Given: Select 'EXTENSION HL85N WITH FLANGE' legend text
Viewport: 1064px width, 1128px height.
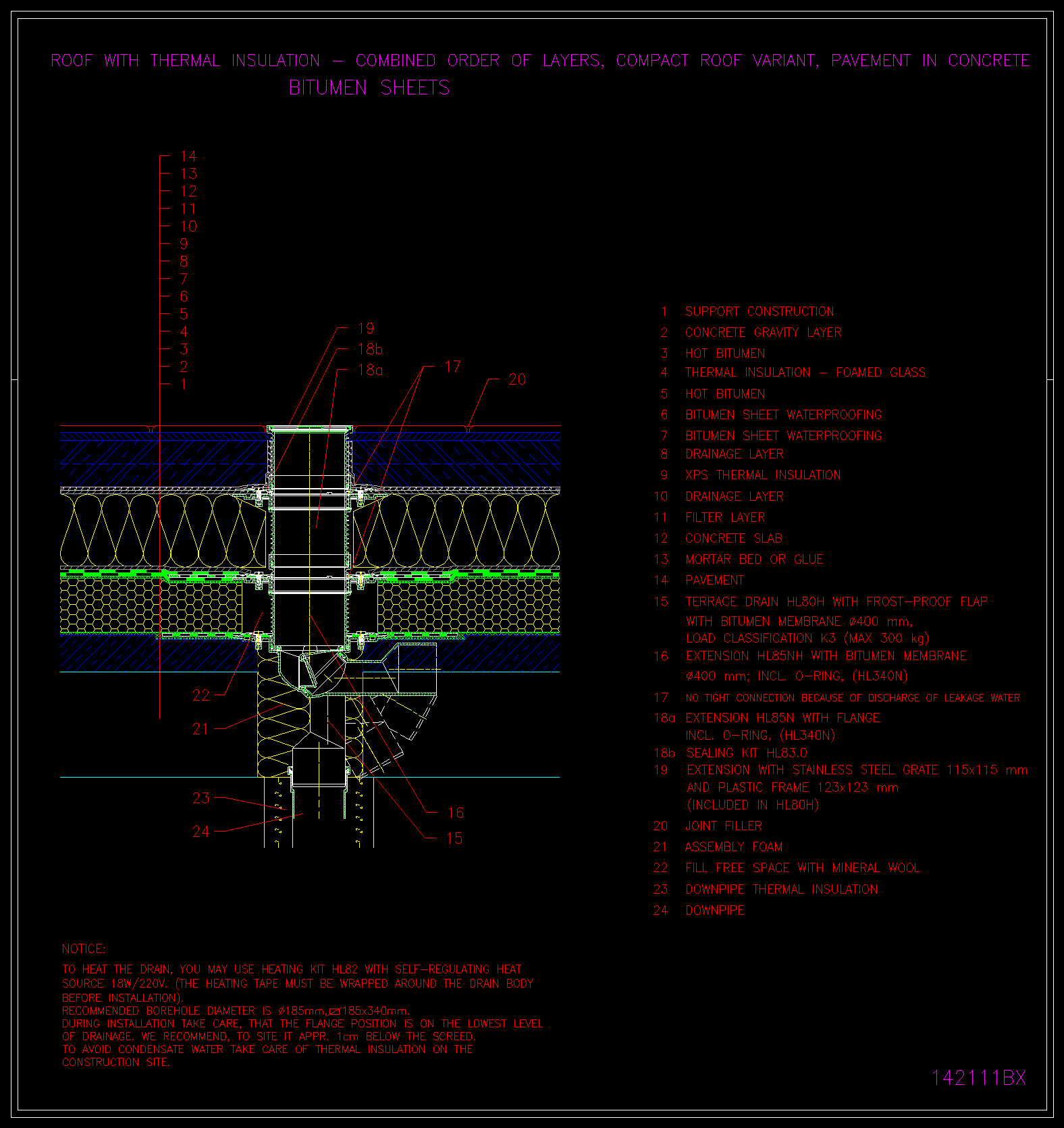Looking at the screenshot, I should [x=783, y=718].
